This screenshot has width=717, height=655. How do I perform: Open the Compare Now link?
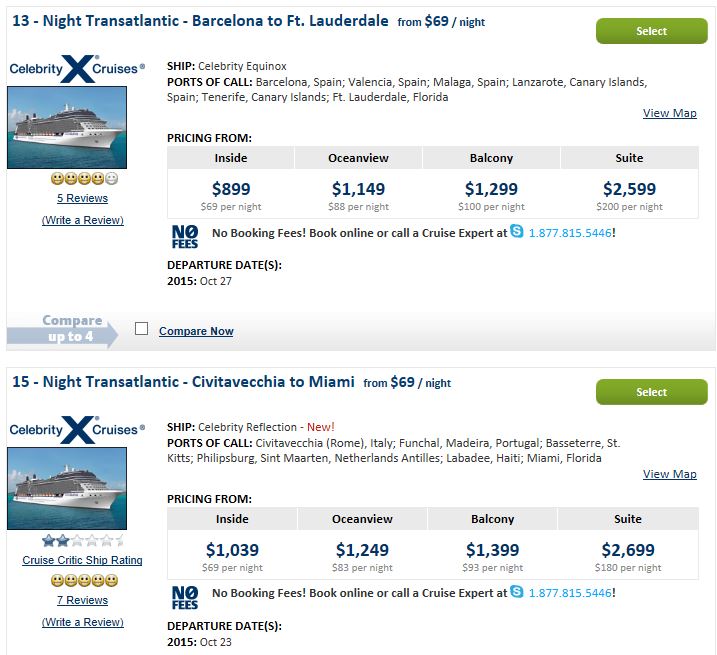[196, 331]
